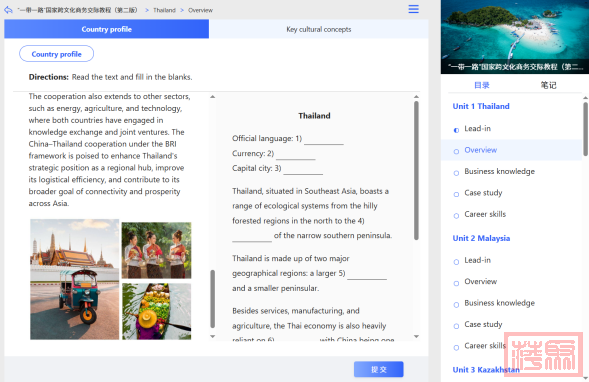Click the Country profile pill button

tap(56, 54)
